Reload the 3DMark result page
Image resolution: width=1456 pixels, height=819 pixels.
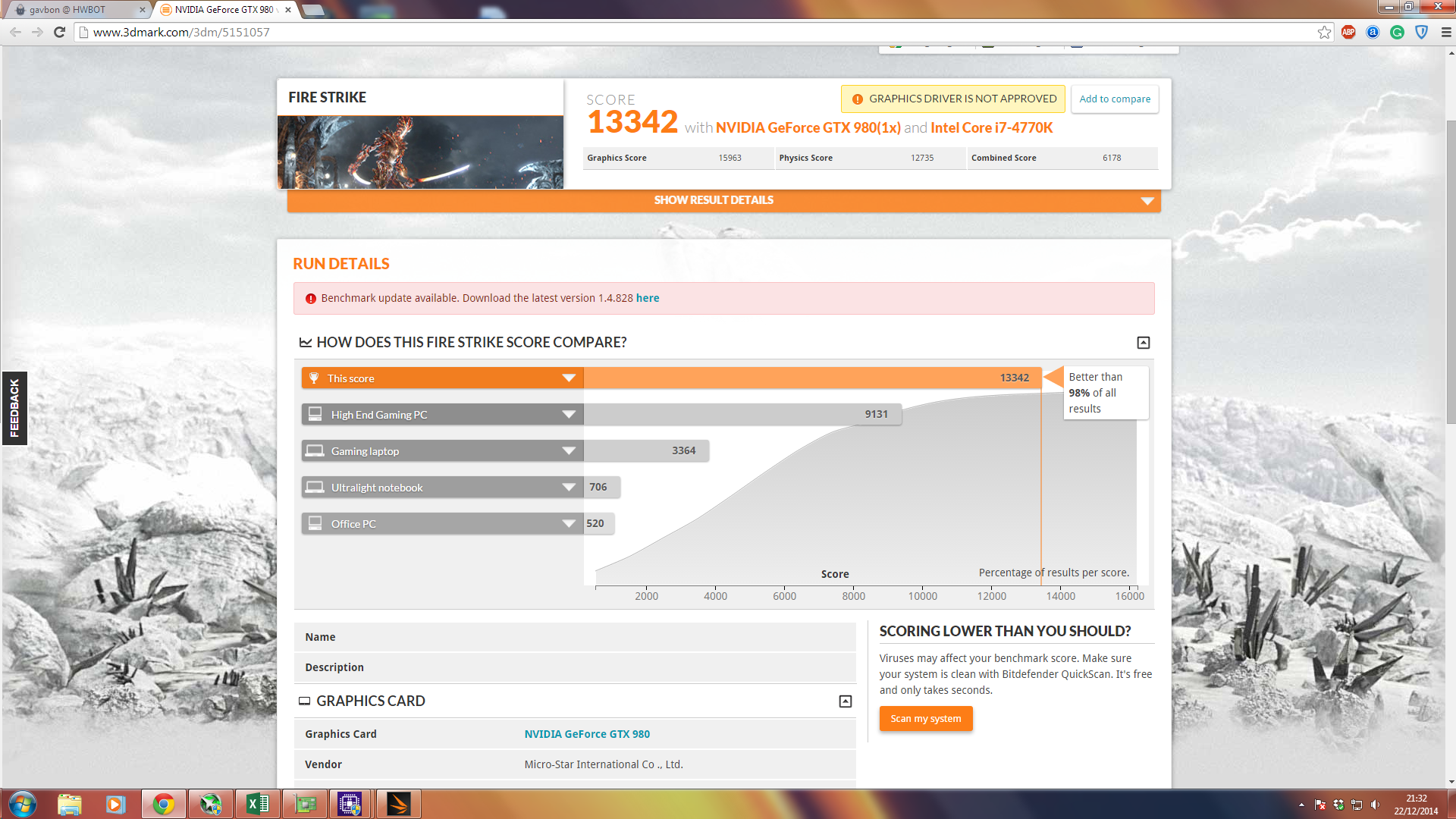pyautogui.click(x=59, y=32)
